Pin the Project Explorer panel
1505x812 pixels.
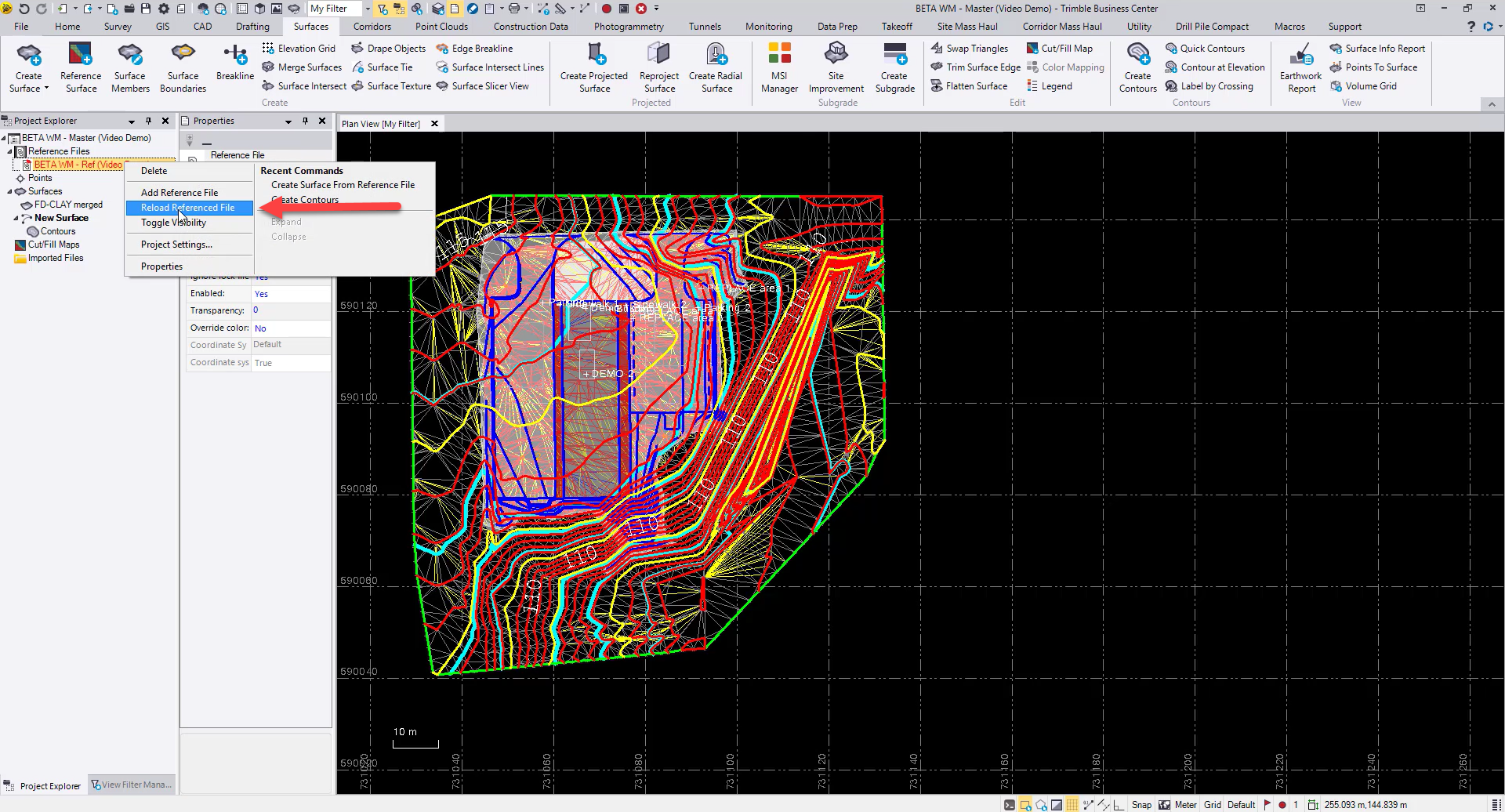pos(148,121)
